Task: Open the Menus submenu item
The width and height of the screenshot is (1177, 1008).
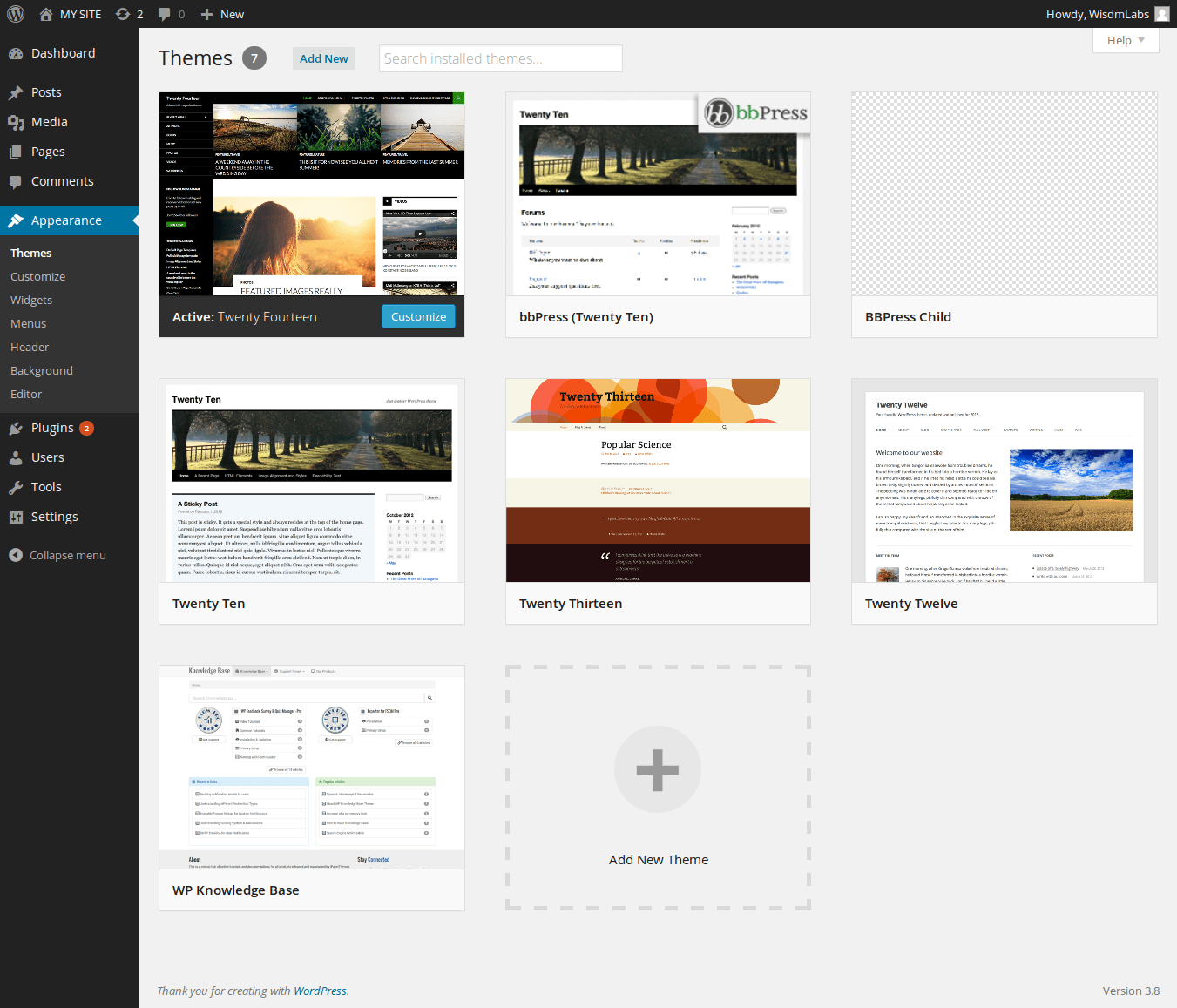Action: (29, 323)
